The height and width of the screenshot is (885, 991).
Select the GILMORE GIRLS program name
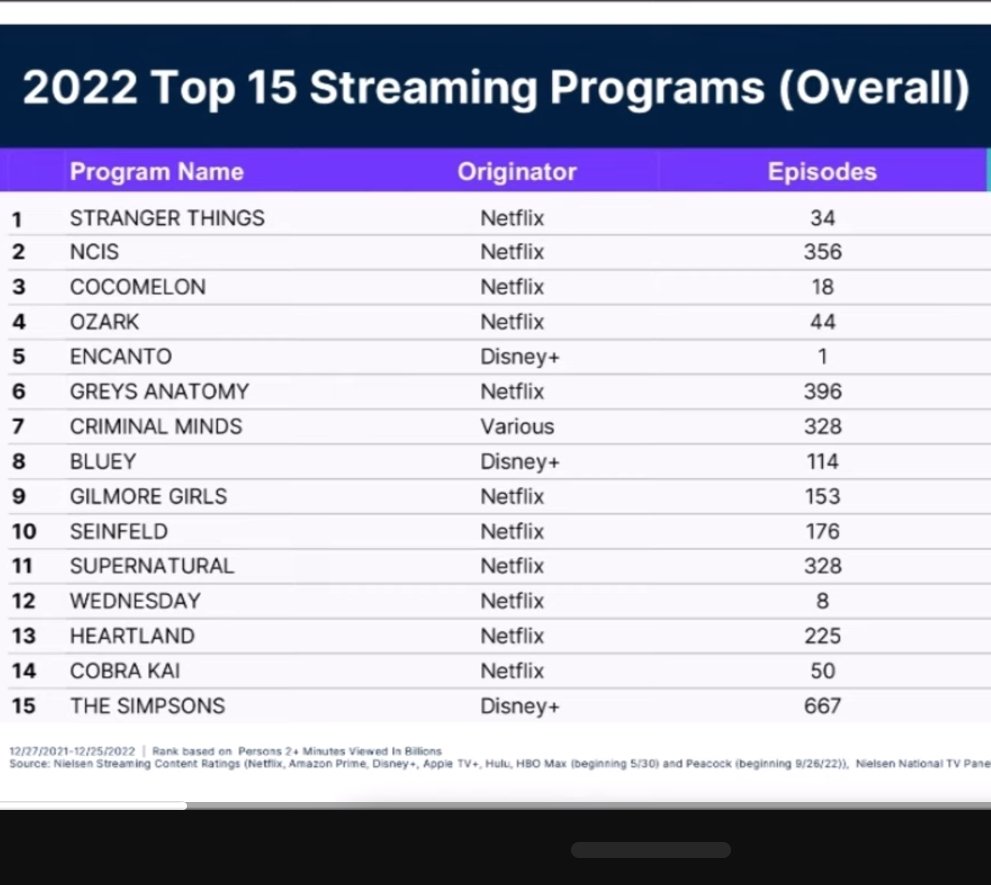tap(149, 496)
